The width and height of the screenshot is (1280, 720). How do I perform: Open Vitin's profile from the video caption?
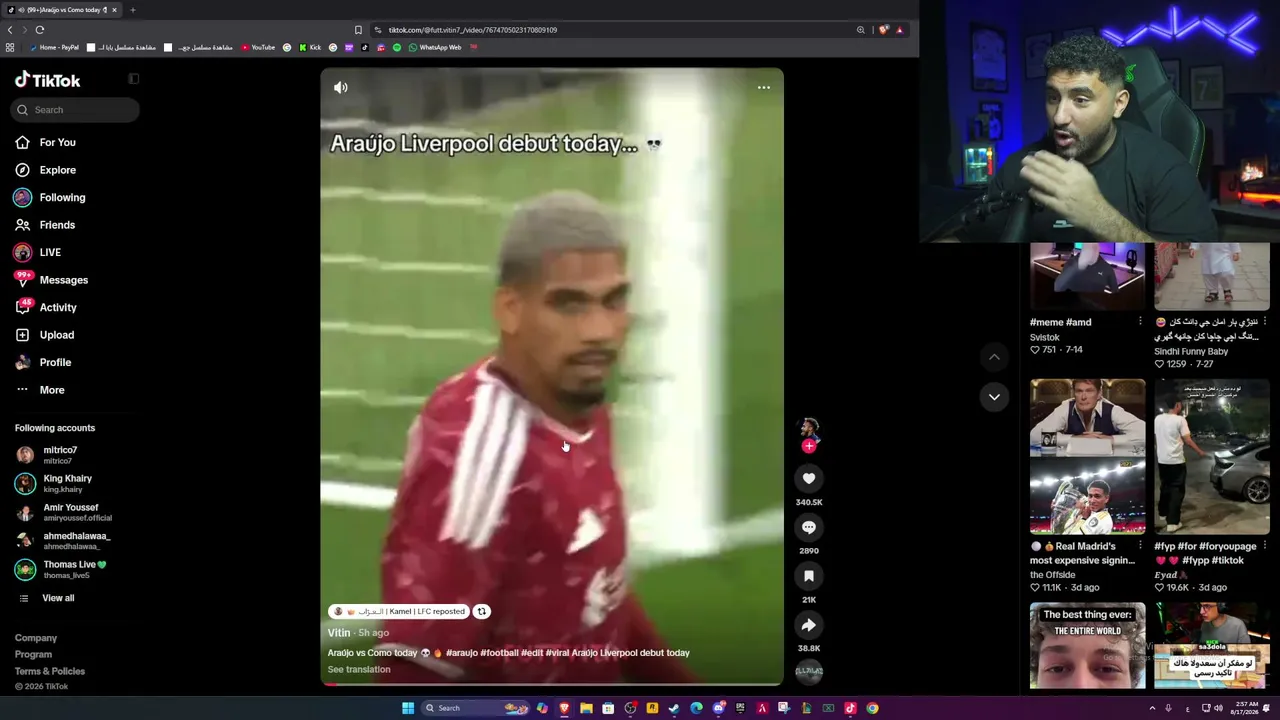339,633
